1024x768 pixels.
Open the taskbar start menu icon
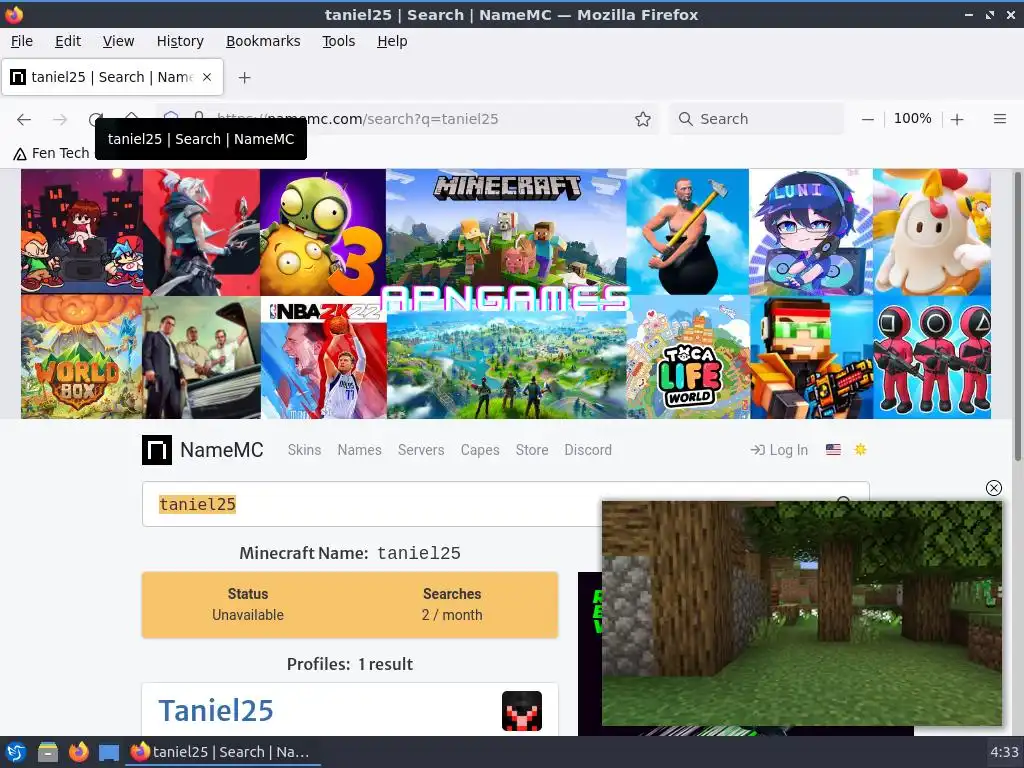(x=16, y=752)
